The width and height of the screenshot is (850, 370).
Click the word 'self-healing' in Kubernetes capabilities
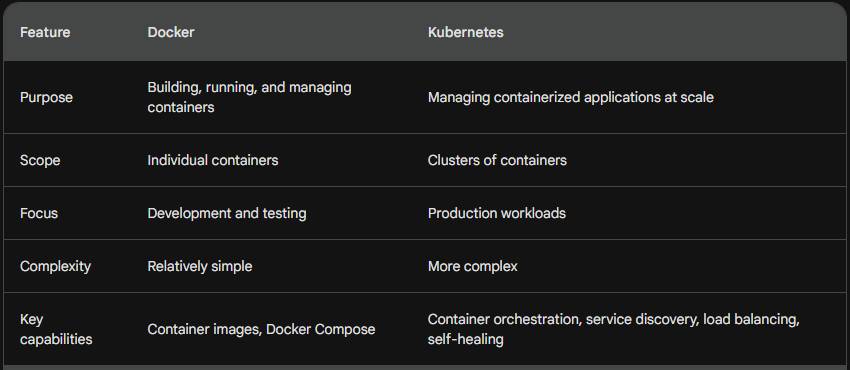(466, 340)
